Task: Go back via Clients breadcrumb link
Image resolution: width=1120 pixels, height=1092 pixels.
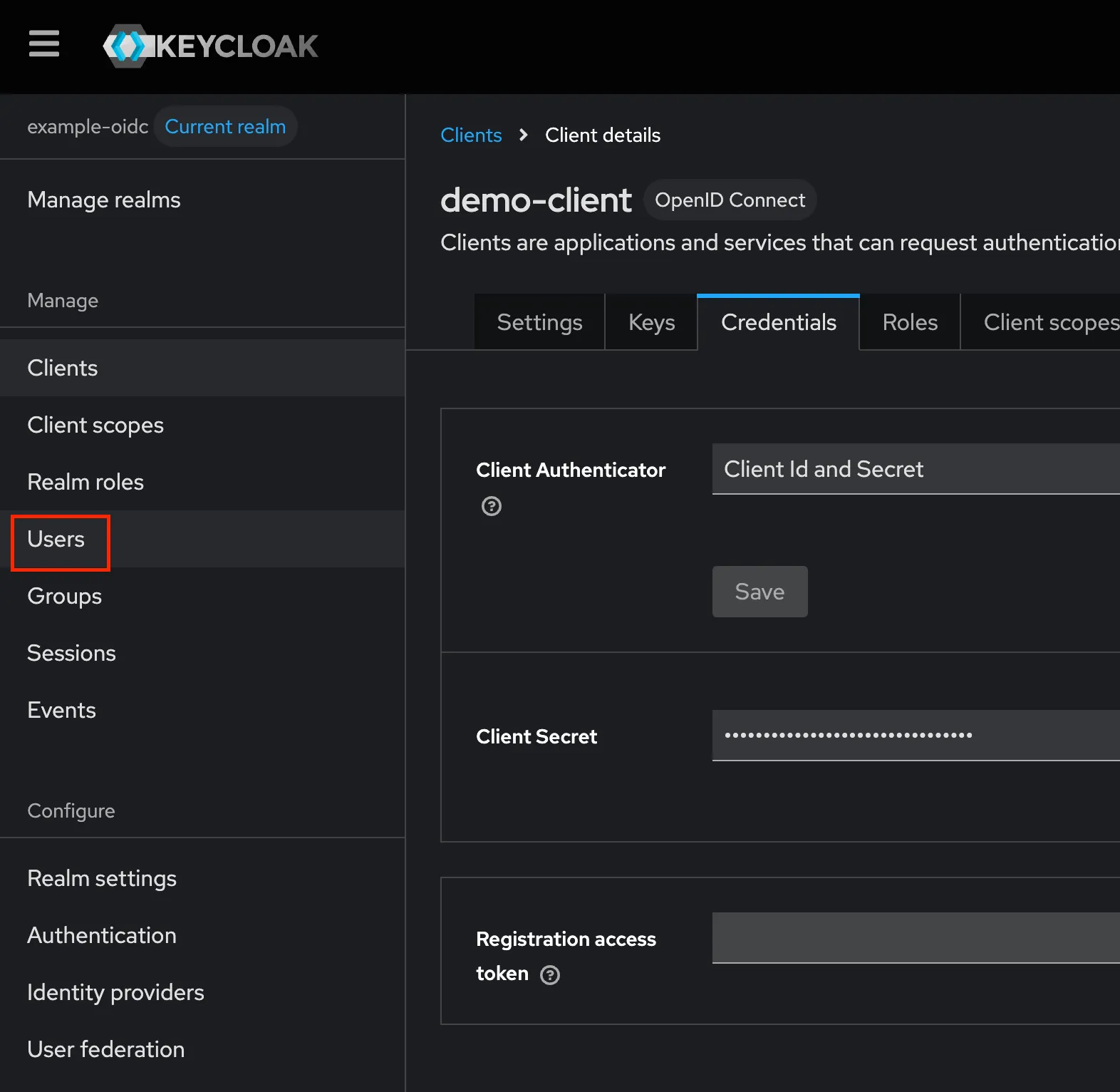Action: [471, 135]
